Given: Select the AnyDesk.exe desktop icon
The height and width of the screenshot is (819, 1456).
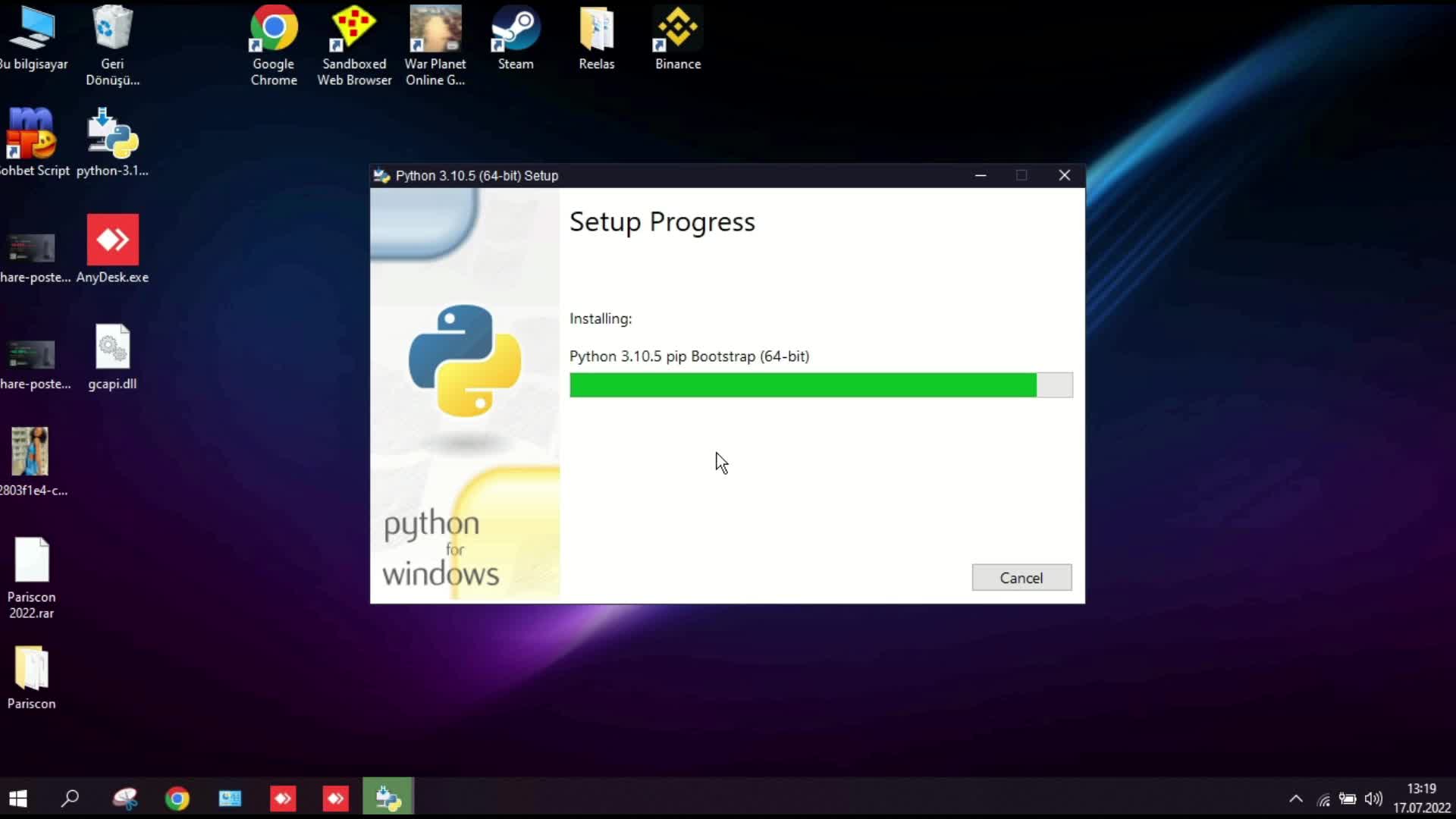Looking at the screenshot, I should point(112,241).
